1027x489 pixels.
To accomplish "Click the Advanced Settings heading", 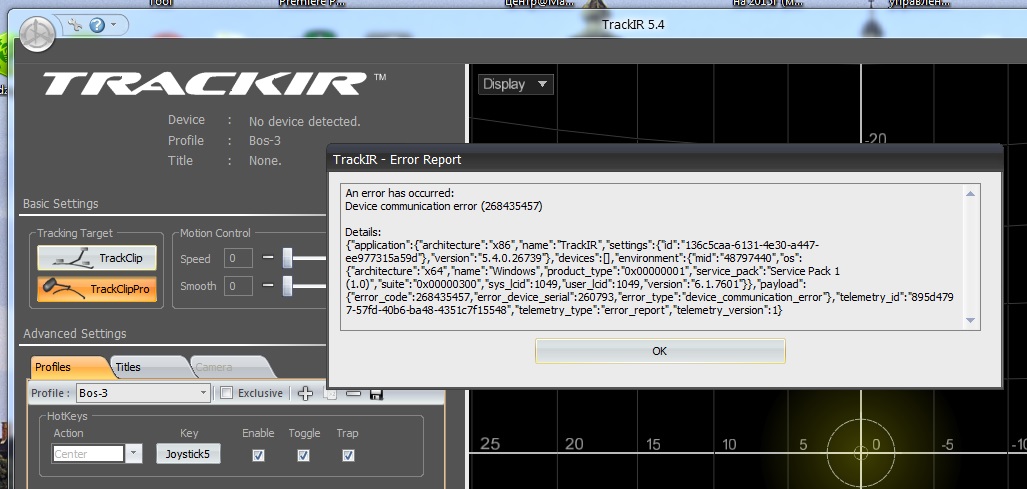I will 75,334.
